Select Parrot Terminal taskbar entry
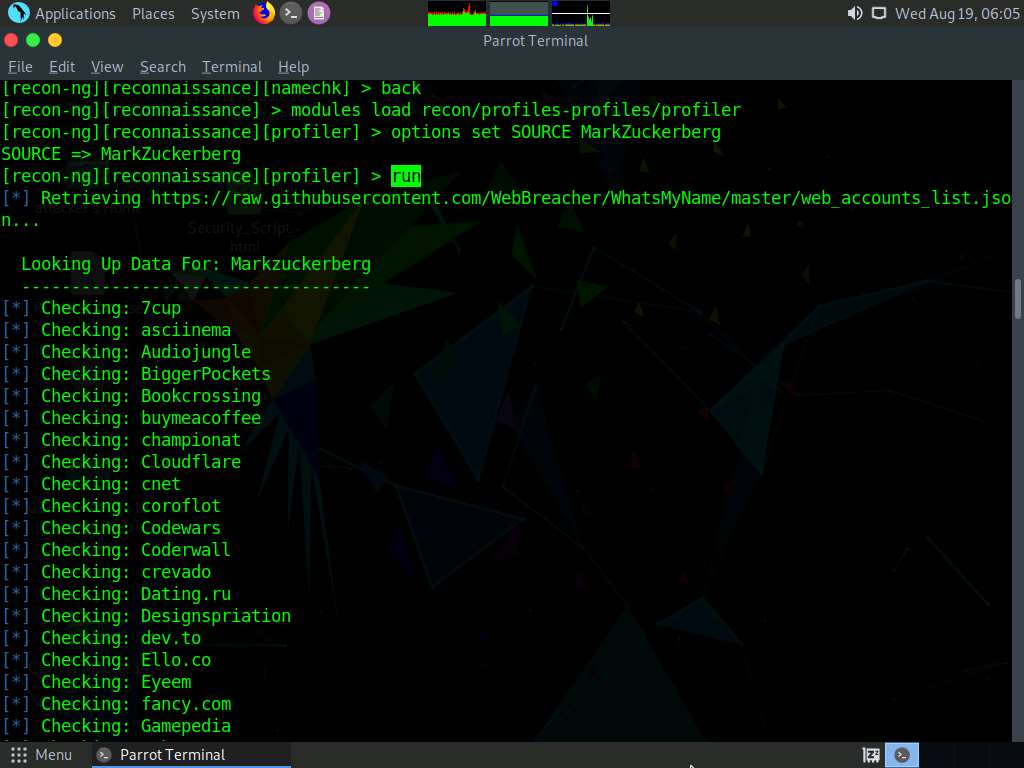Screen dimensions: 1024x768 (189, 755)
